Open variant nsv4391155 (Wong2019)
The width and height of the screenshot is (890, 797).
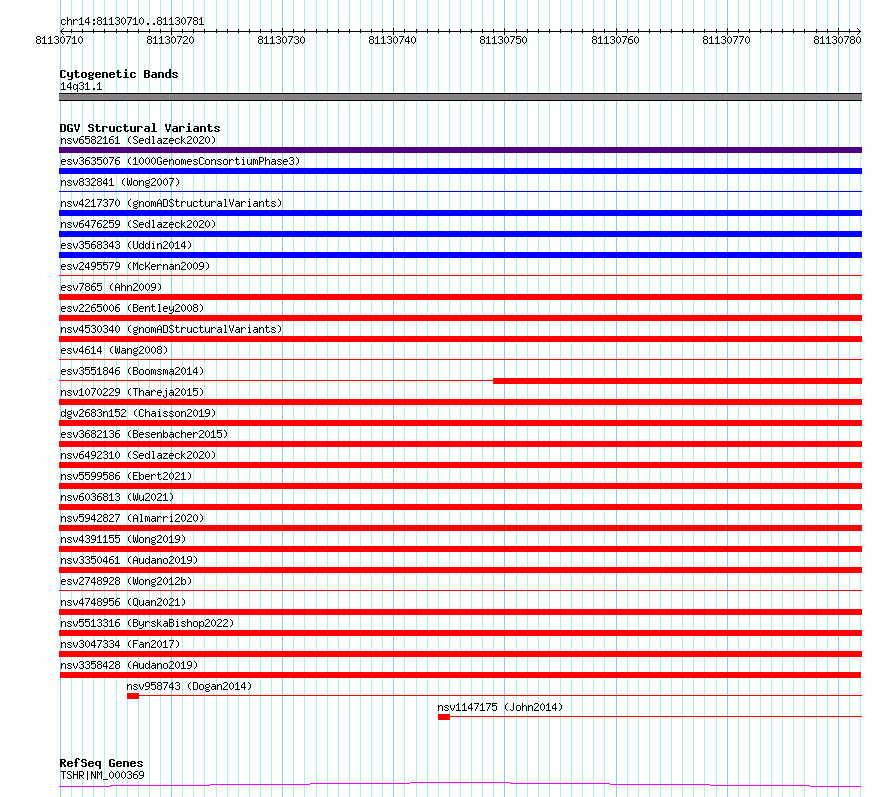tap(123, 539)
